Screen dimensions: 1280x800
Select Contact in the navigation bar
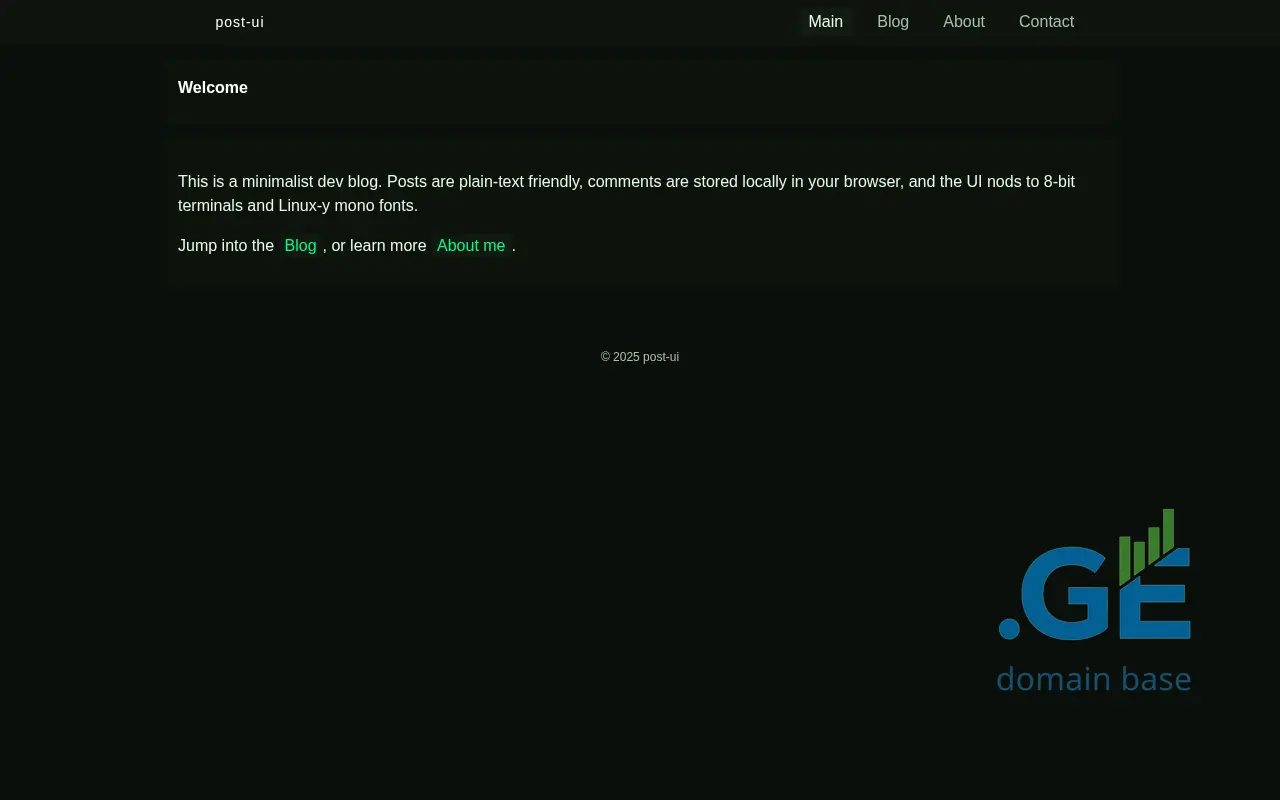[x=1046, y=22]
